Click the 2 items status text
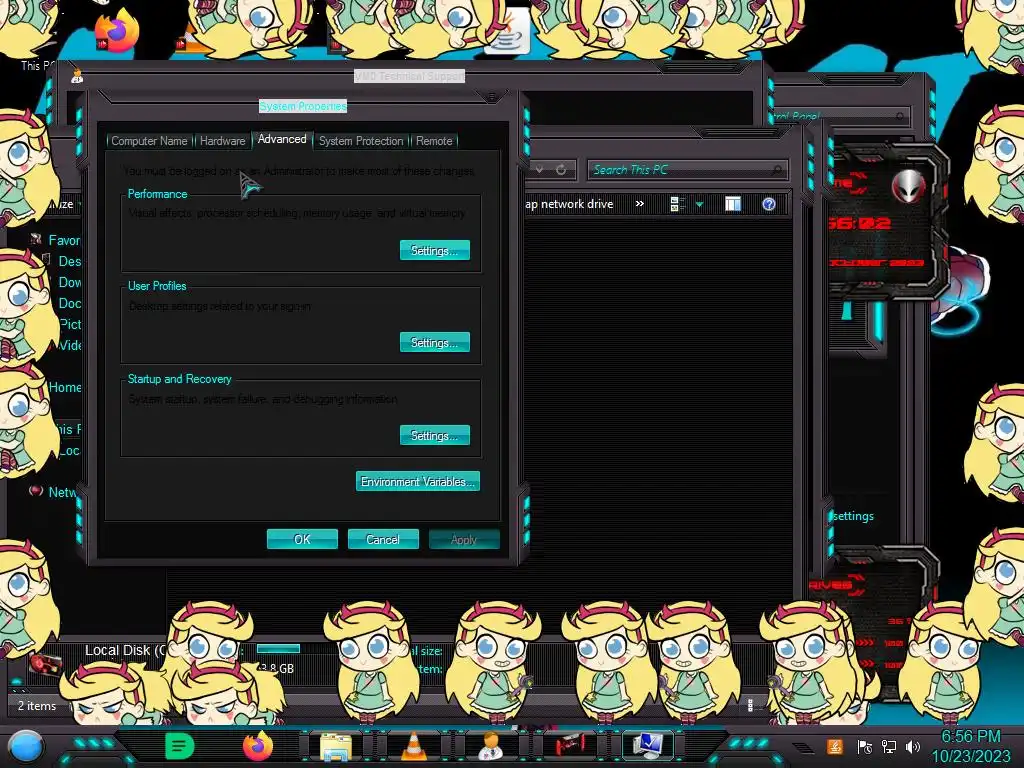Viewport: 1024px width, 768px height. pos(37,706)
